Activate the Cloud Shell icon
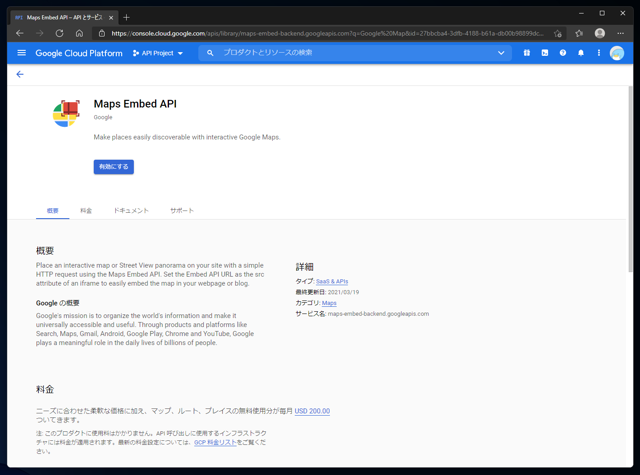Screen dimensions: 640x475 point(545,53)
